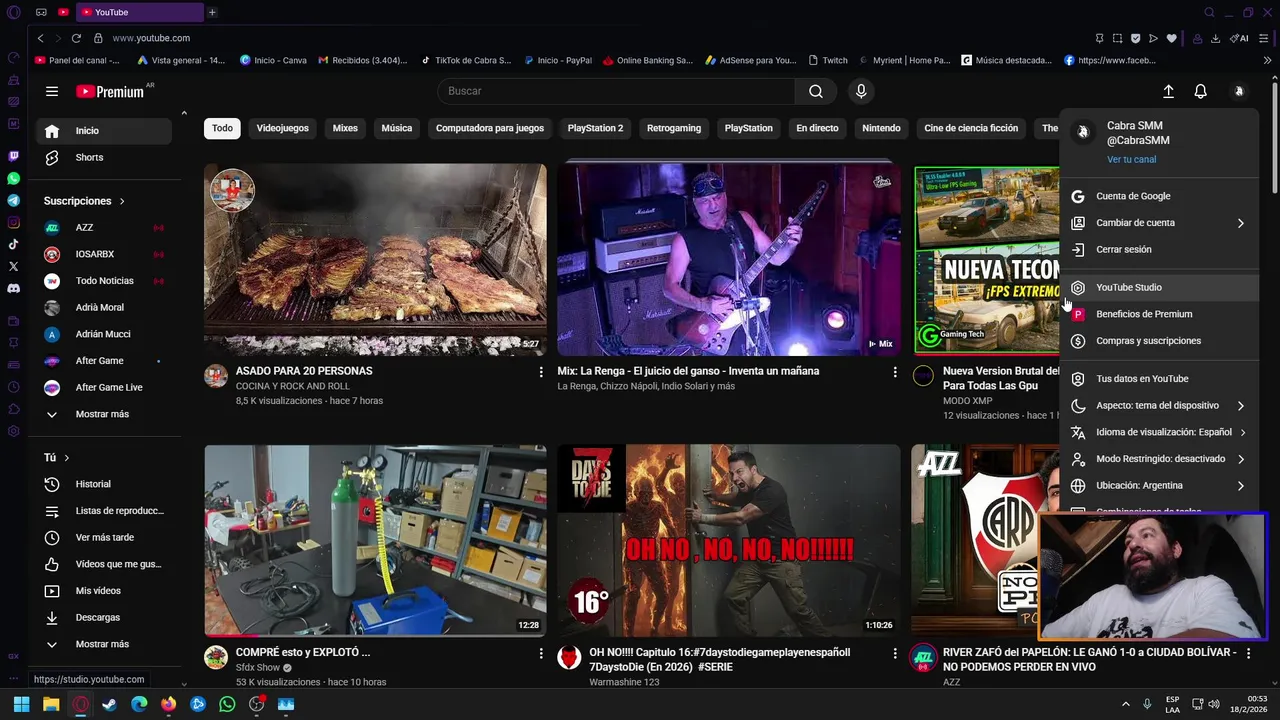Open the Steam taskbar icon
Screen dimensions: 1280x720
[x=109, y=704]
